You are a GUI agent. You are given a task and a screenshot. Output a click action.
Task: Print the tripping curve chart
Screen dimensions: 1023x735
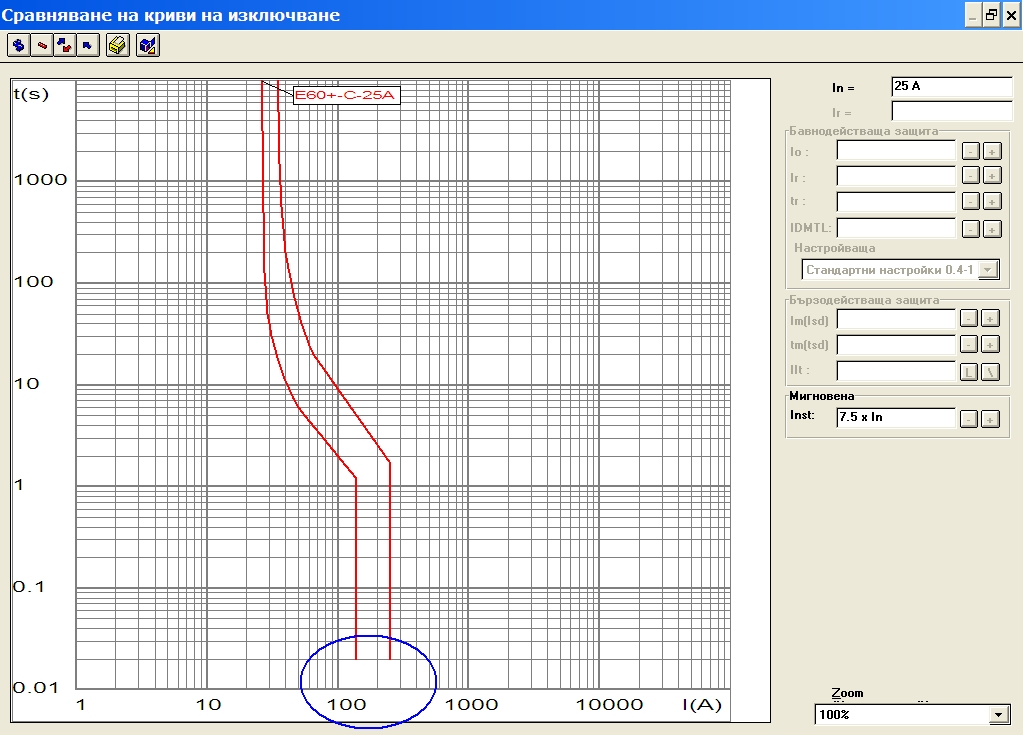click(117, 45)
